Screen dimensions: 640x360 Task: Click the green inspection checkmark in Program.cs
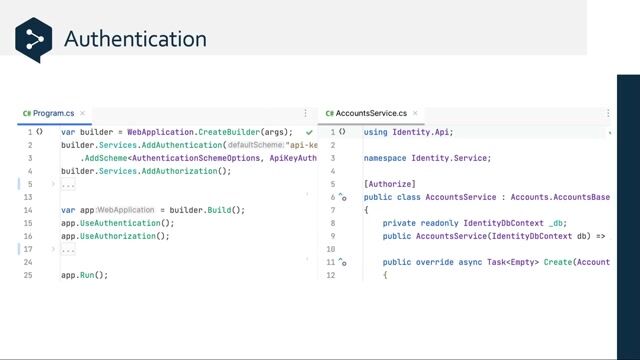tap(309, 132)
